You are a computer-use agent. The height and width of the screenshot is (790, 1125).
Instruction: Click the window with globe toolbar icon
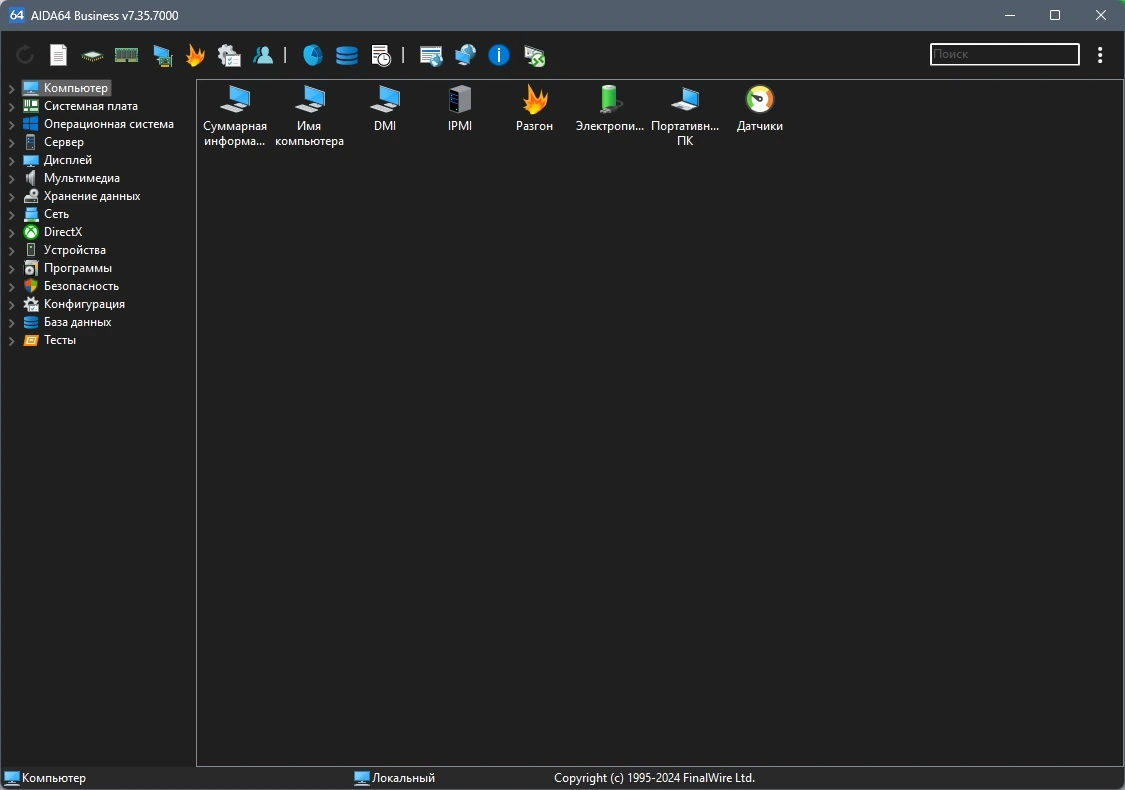click(x=431, y=55)
